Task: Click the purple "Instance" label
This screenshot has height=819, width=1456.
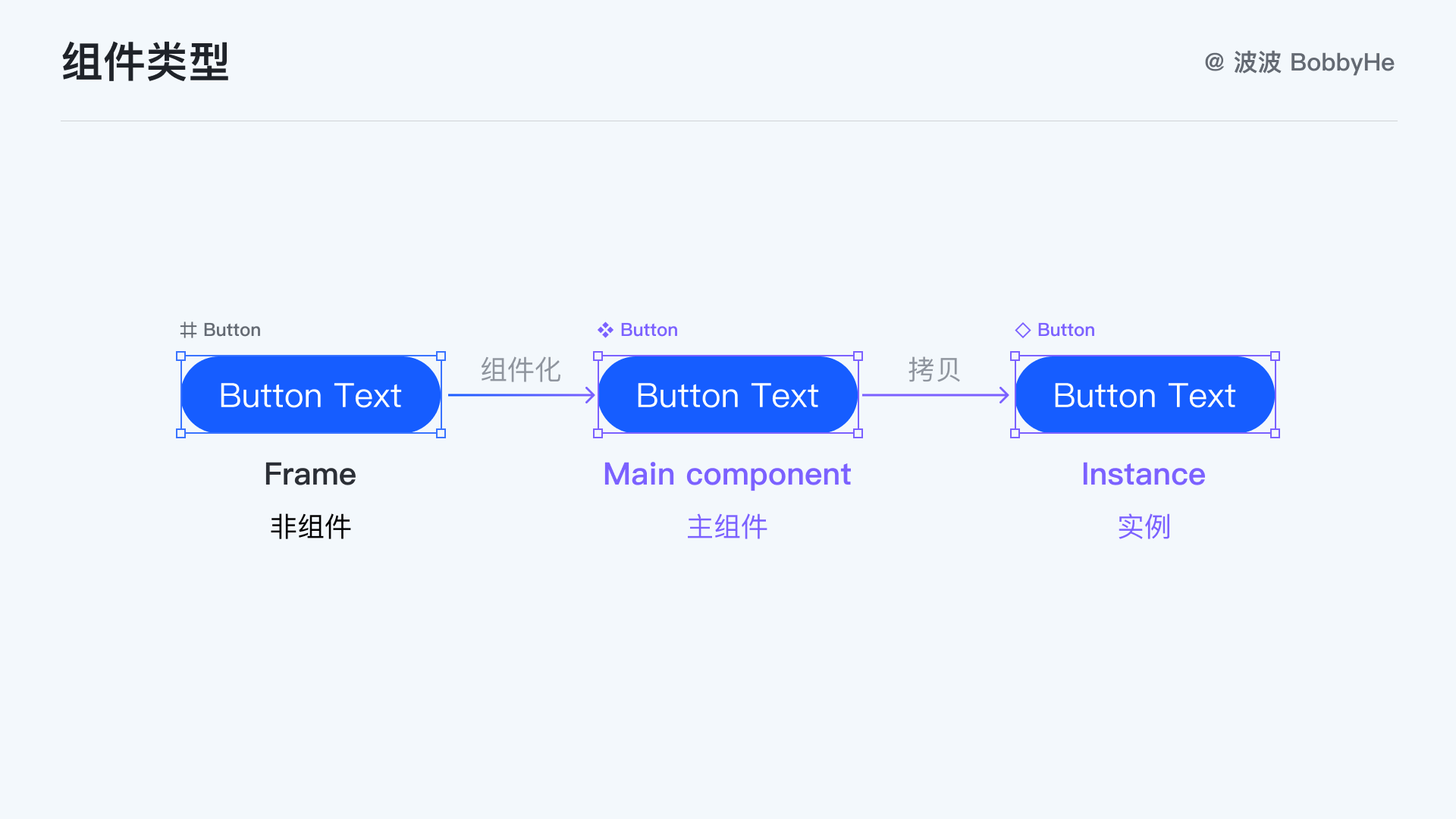Action: (x=1143, y=474)
